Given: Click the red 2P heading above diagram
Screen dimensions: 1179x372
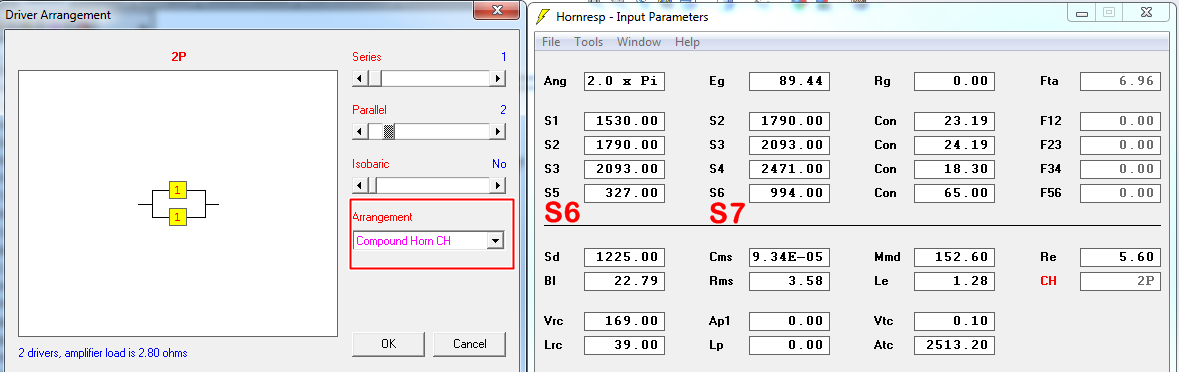Looking at the screenshot, I should (x=178, y=56).
